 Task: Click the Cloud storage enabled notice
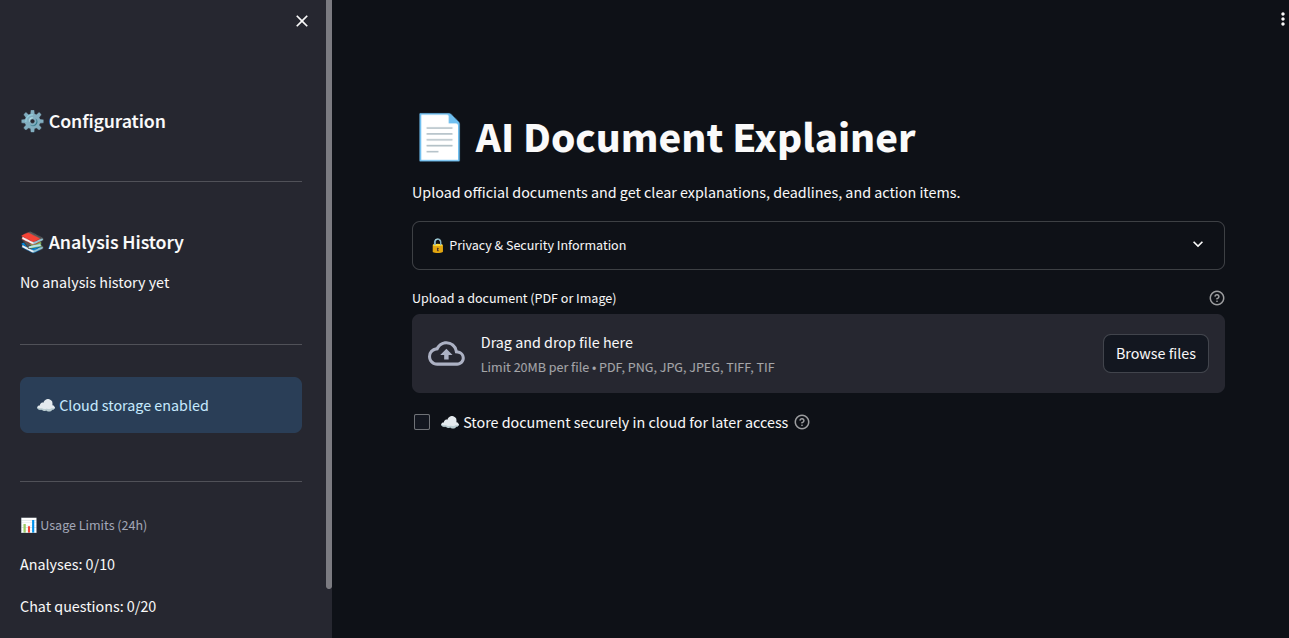[x=161, y=405]
